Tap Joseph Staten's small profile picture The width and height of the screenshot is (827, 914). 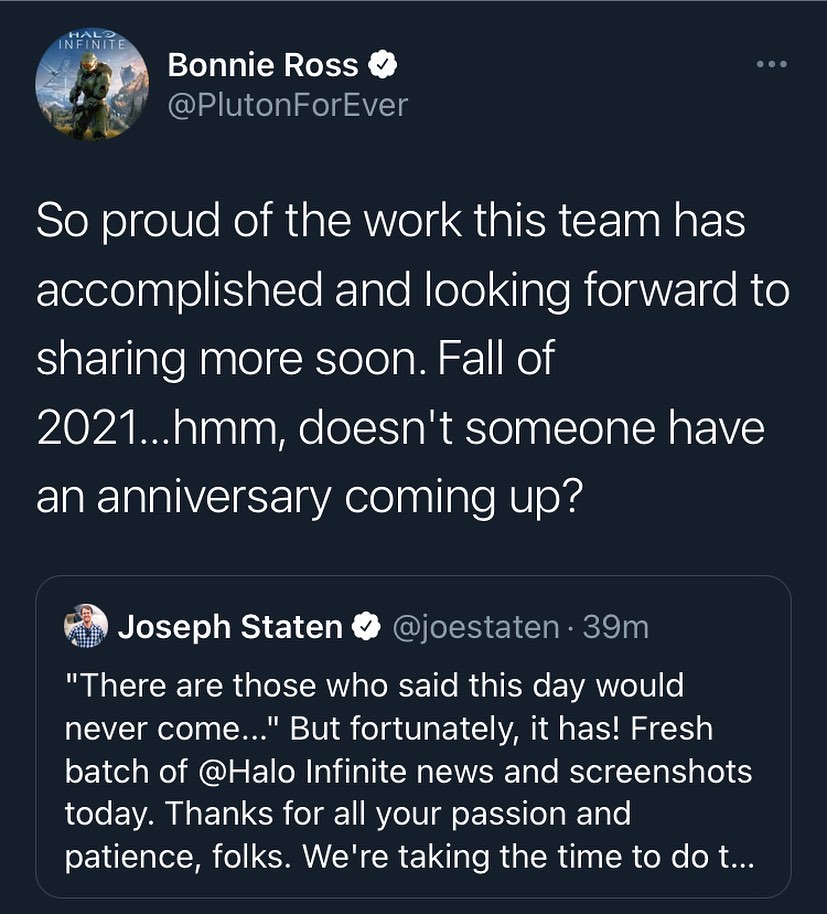[x=85, y=626]
